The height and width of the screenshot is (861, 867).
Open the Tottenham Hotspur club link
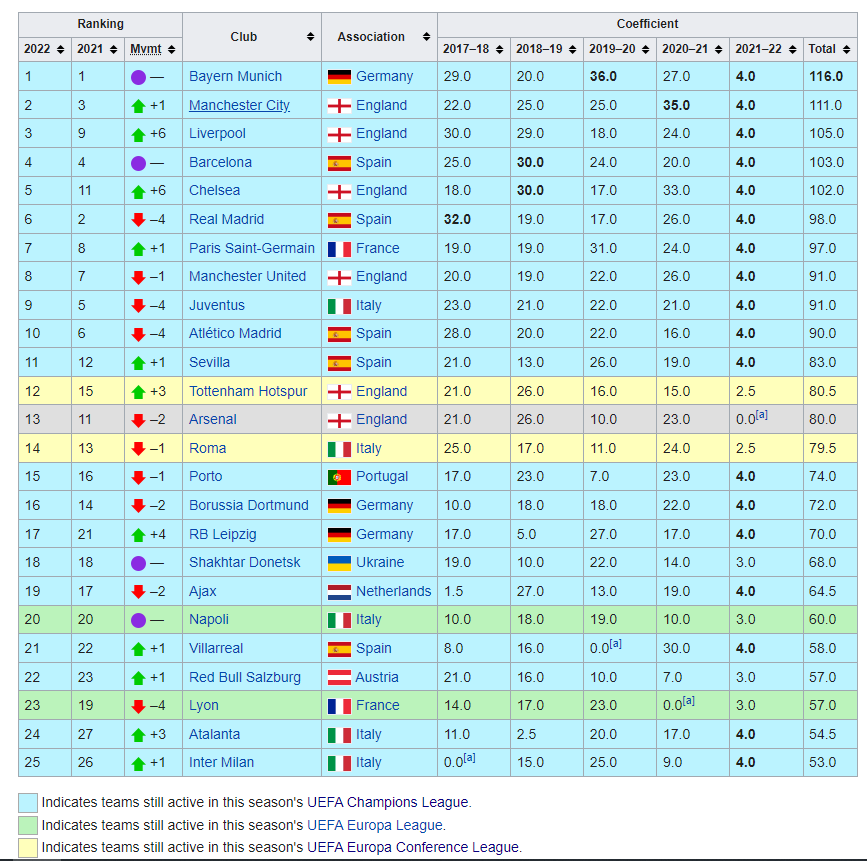tap(248, 391)
